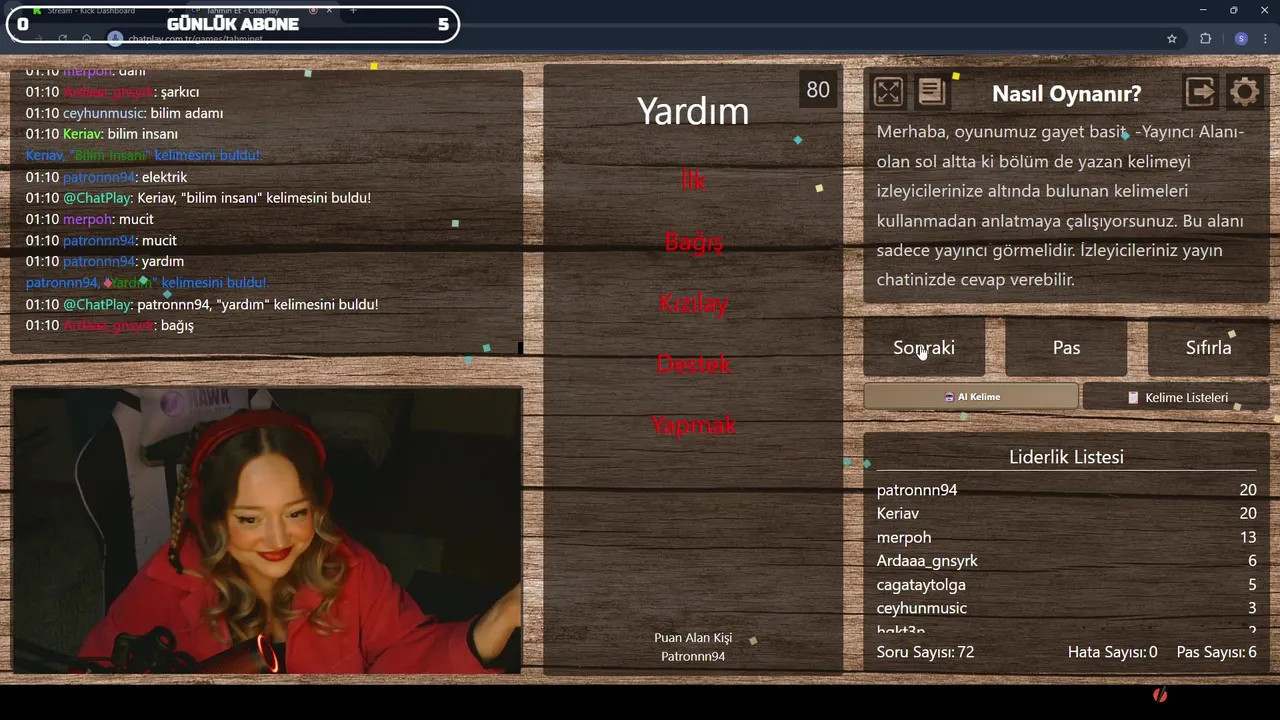Click the GÜNLÜK ABONE subscriber goal bar
Screen dimensions: 1280x720
232,24
